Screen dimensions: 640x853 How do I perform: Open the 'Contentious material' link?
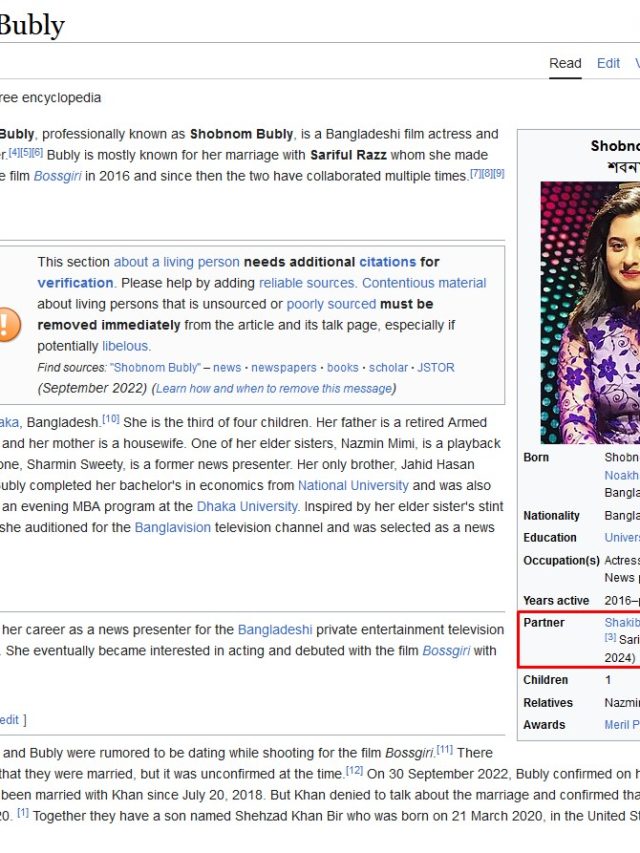tap(424, 283)
